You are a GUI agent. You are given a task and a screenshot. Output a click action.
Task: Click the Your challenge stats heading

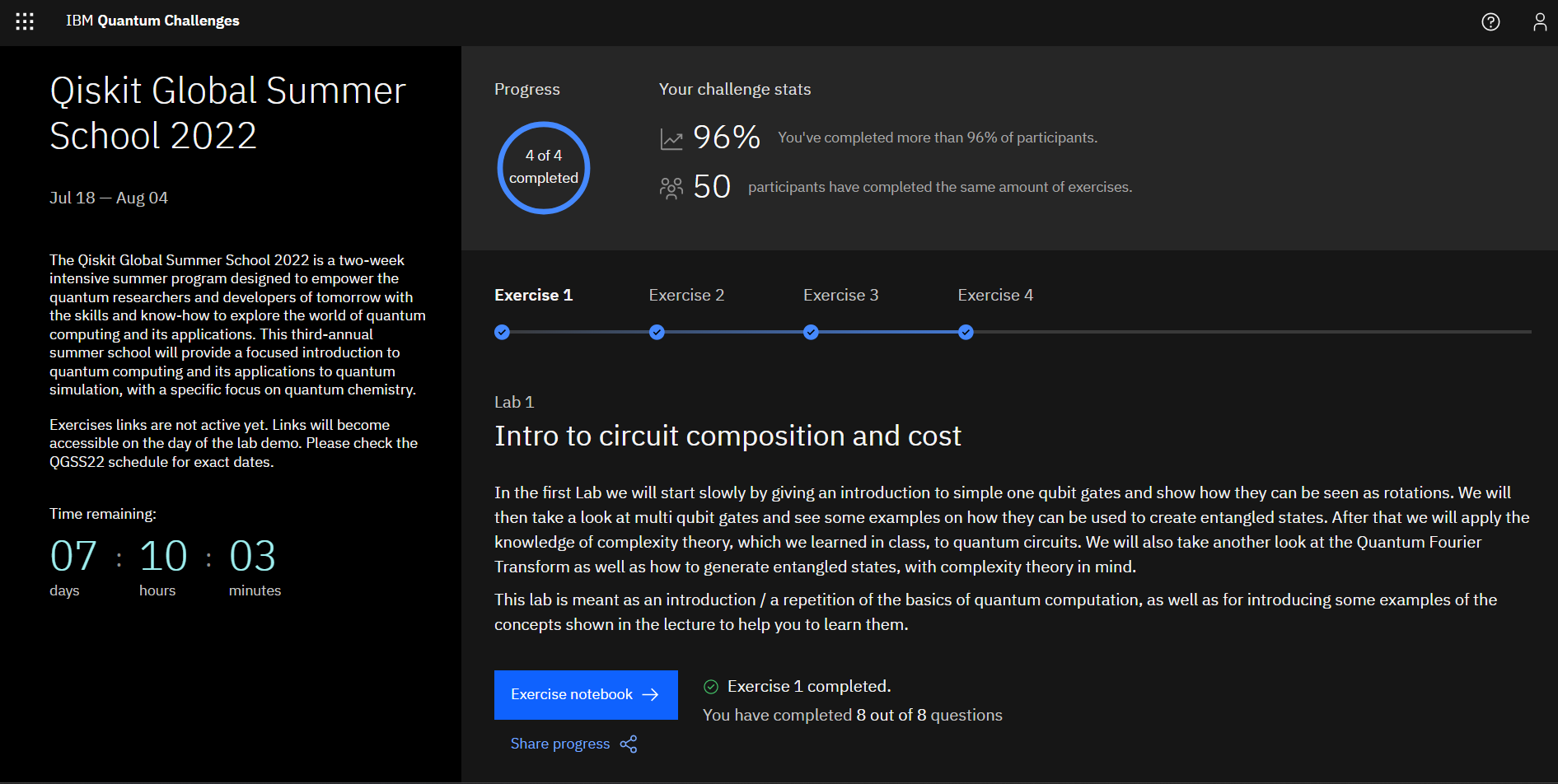(x=735, y=89)
